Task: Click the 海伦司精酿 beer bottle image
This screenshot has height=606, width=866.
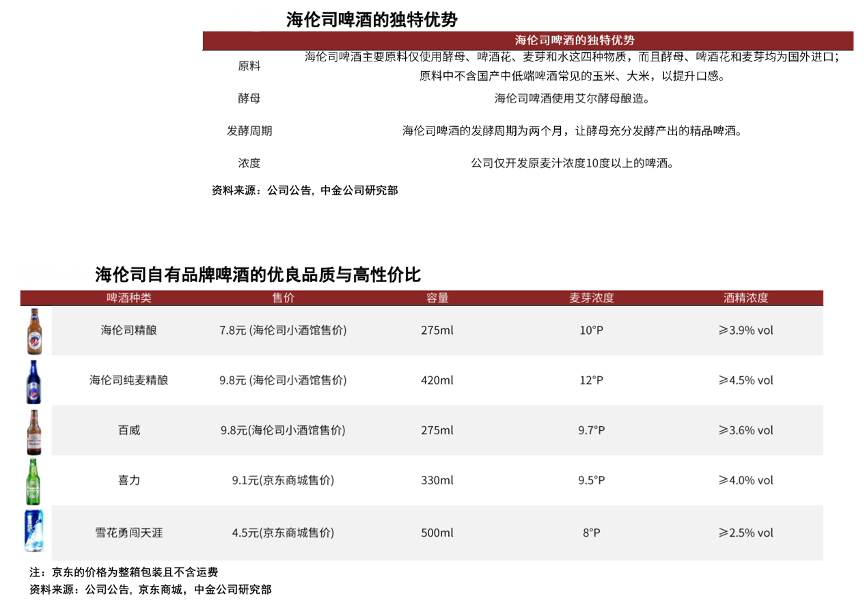Action: click(34, 331)
